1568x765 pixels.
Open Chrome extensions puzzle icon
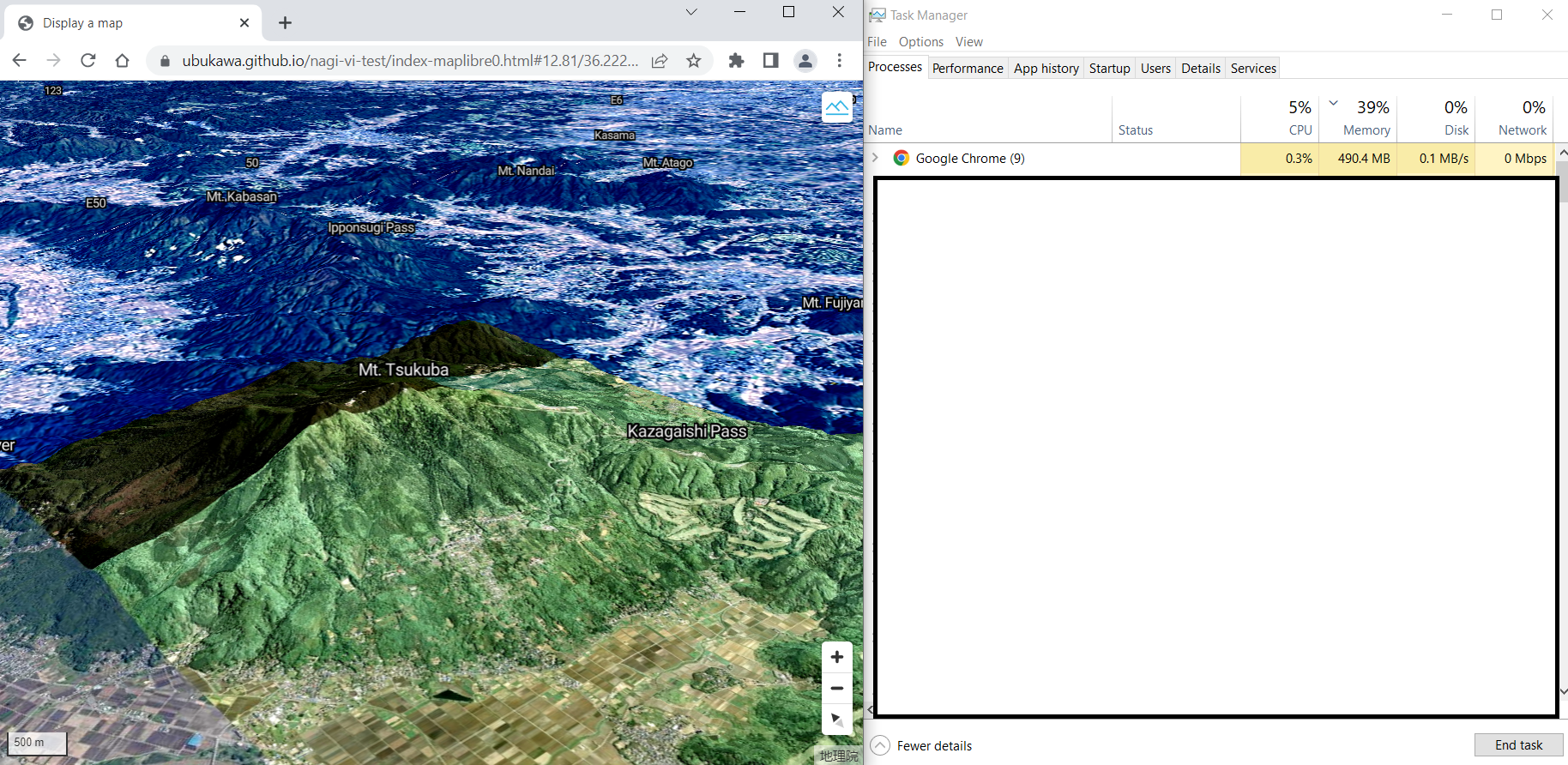point(736,60)
